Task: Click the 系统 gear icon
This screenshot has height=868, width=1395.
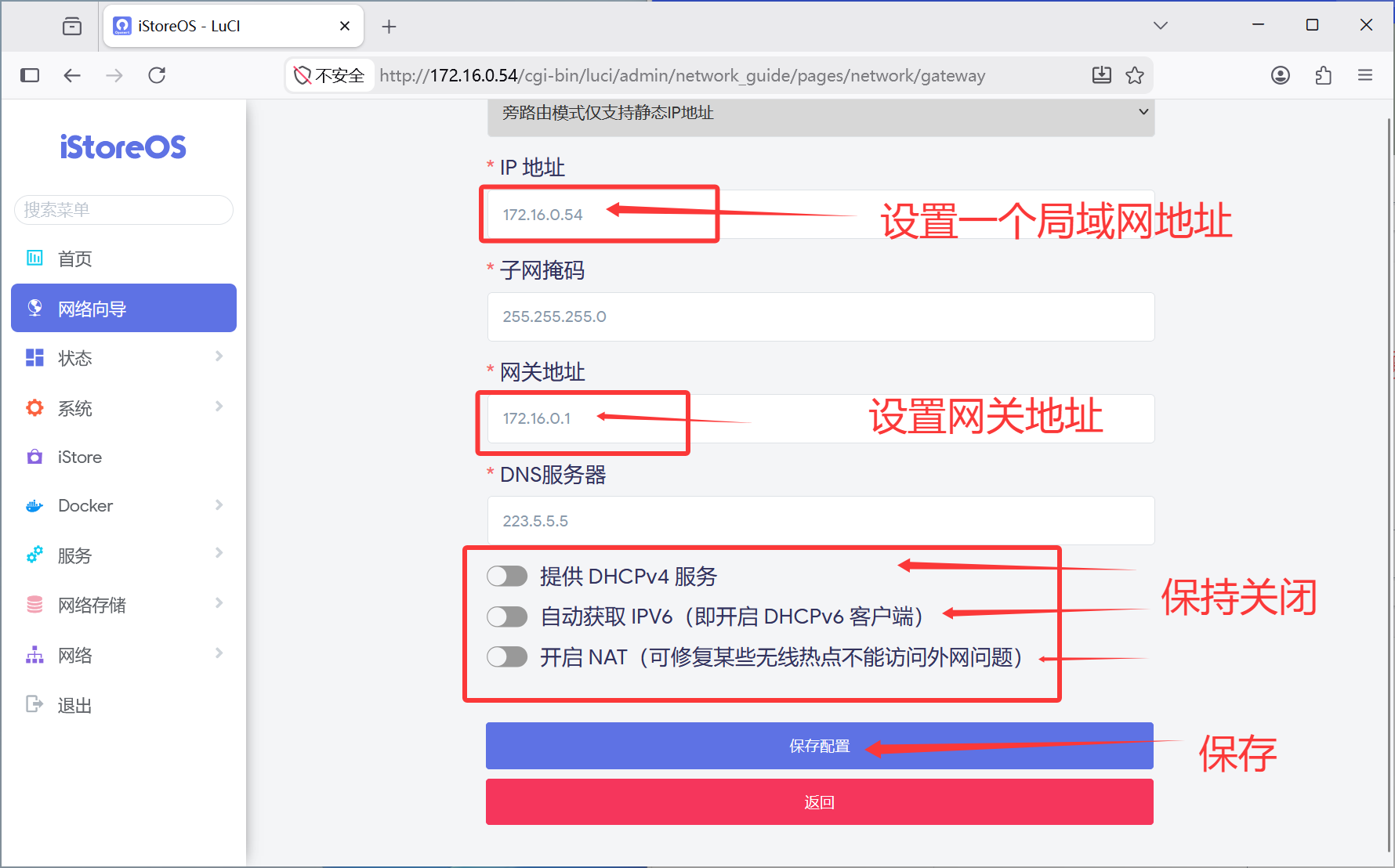Action: point(34,407)
